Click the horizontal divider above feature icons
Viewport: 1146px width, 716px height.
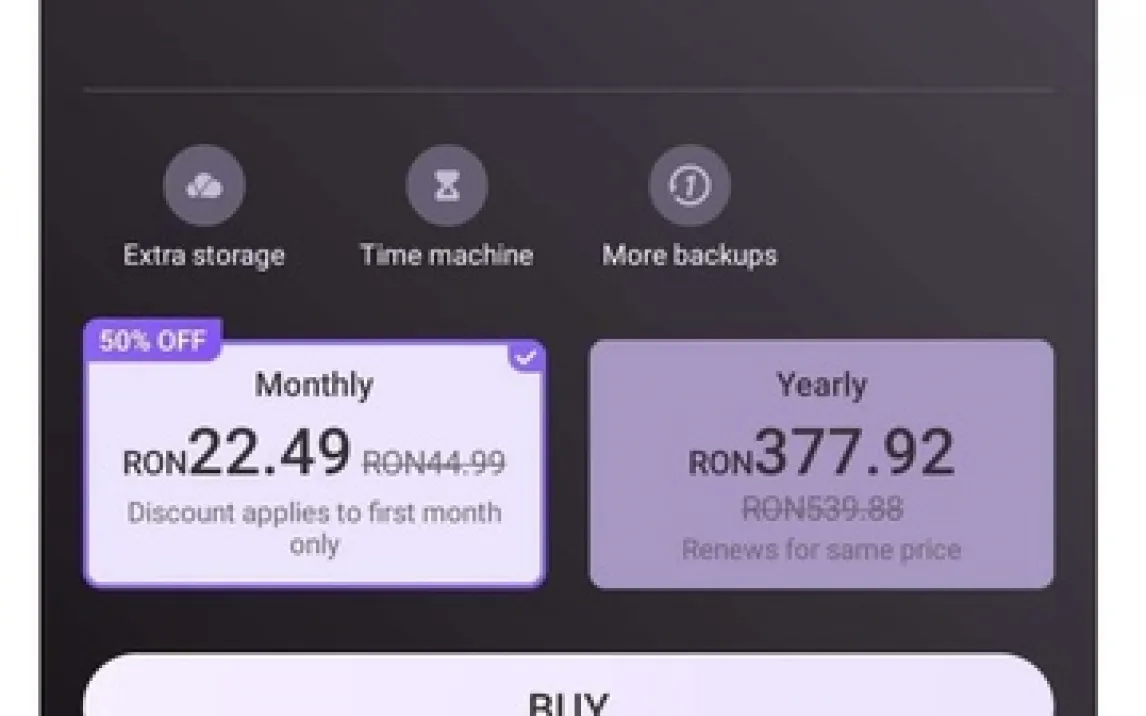(568, 91)
